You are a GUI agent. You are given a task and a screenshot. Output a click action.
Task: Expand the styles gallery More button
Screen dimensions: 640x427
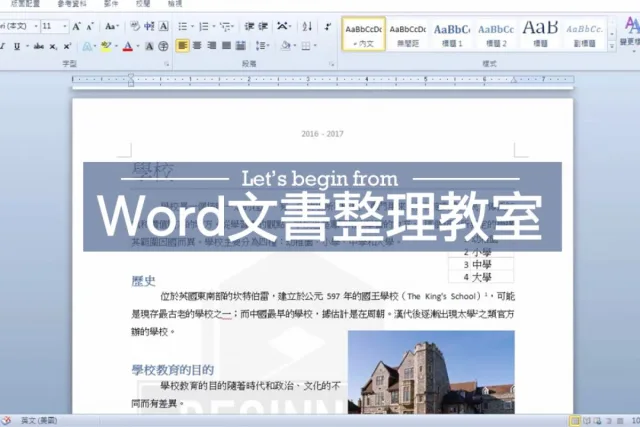click(612, 47)
